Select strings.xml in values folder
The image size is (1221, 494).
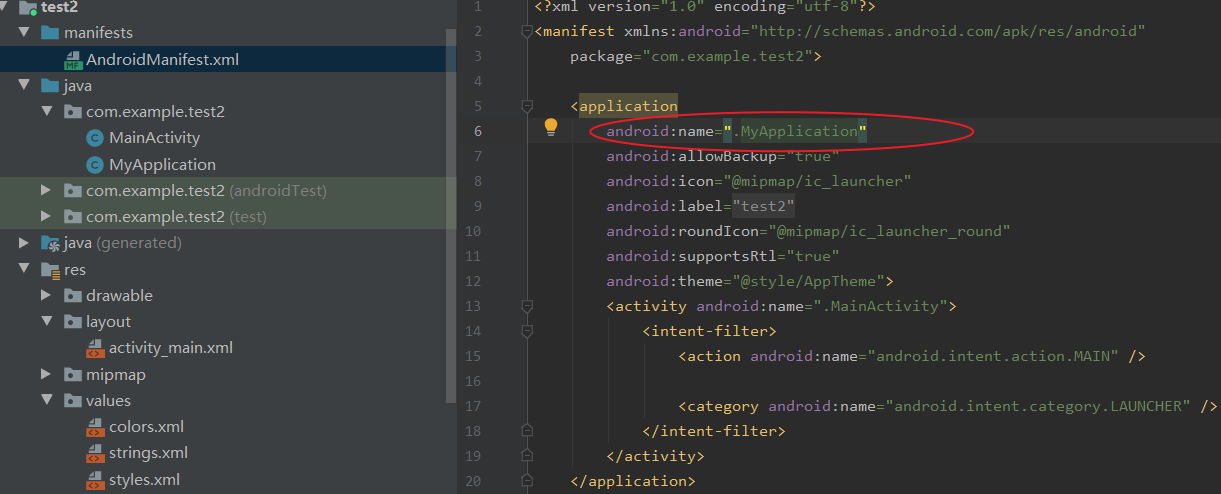148,453
